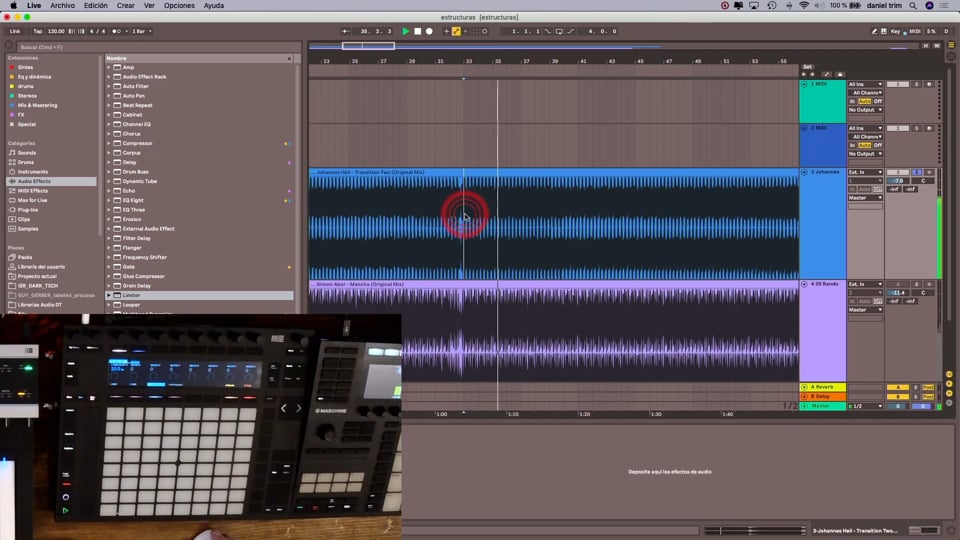The image size is (960, 540).
Task: Click the Stop transport button
Action: (x=418, y=31)
